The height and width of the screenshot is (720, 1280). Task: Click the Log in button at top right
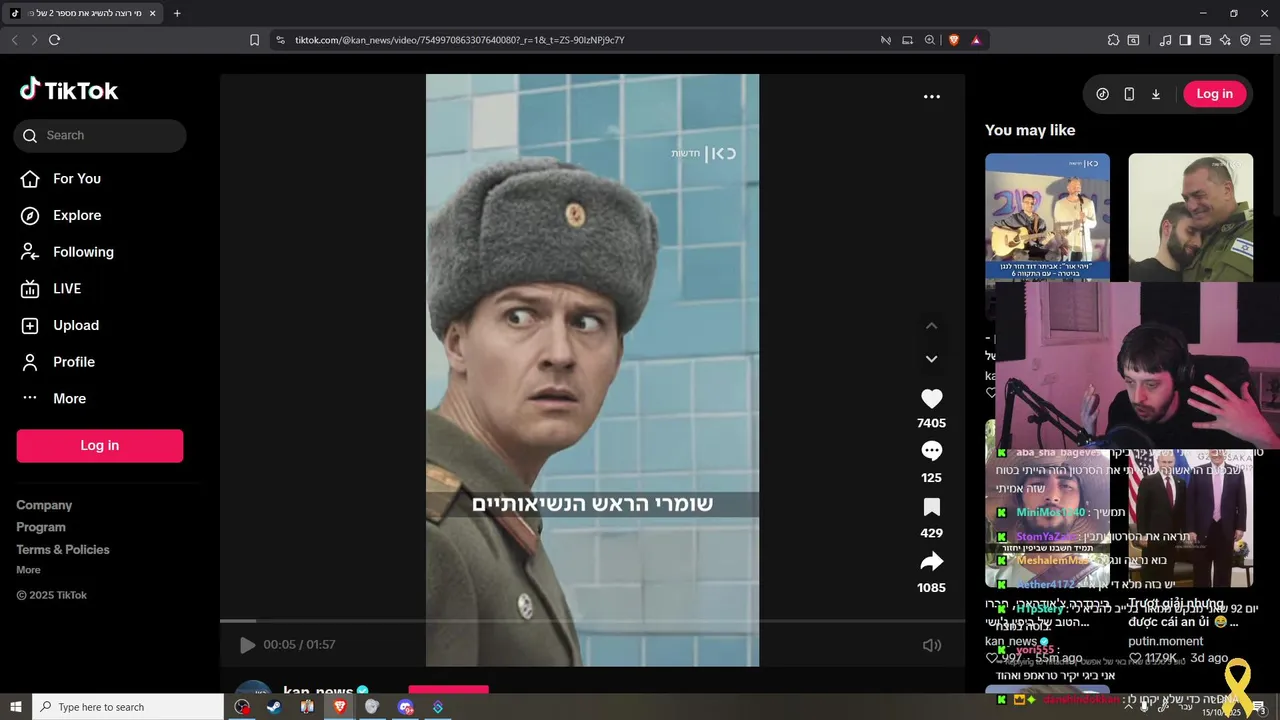(x=1215, y=94)
